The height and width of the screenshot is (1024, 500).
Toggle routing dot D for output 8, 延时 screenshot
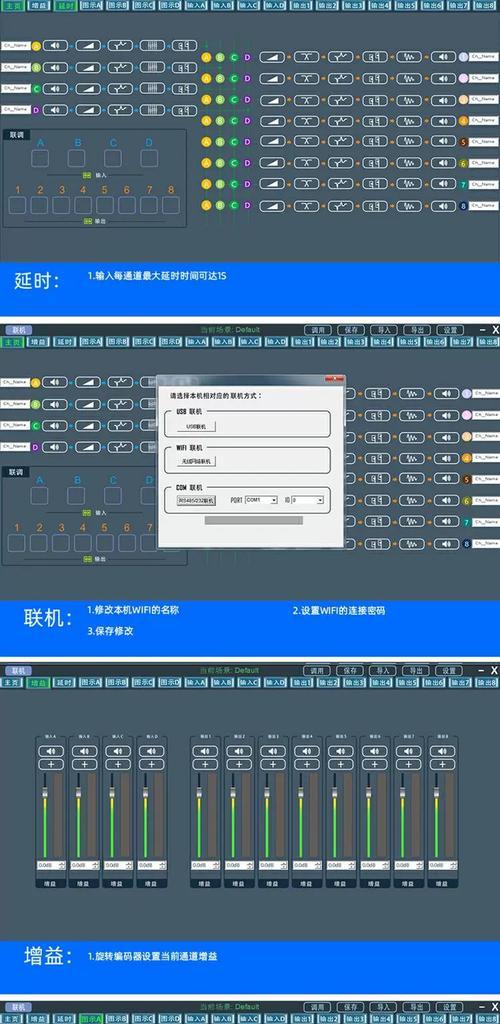click(x=247, y=206)
